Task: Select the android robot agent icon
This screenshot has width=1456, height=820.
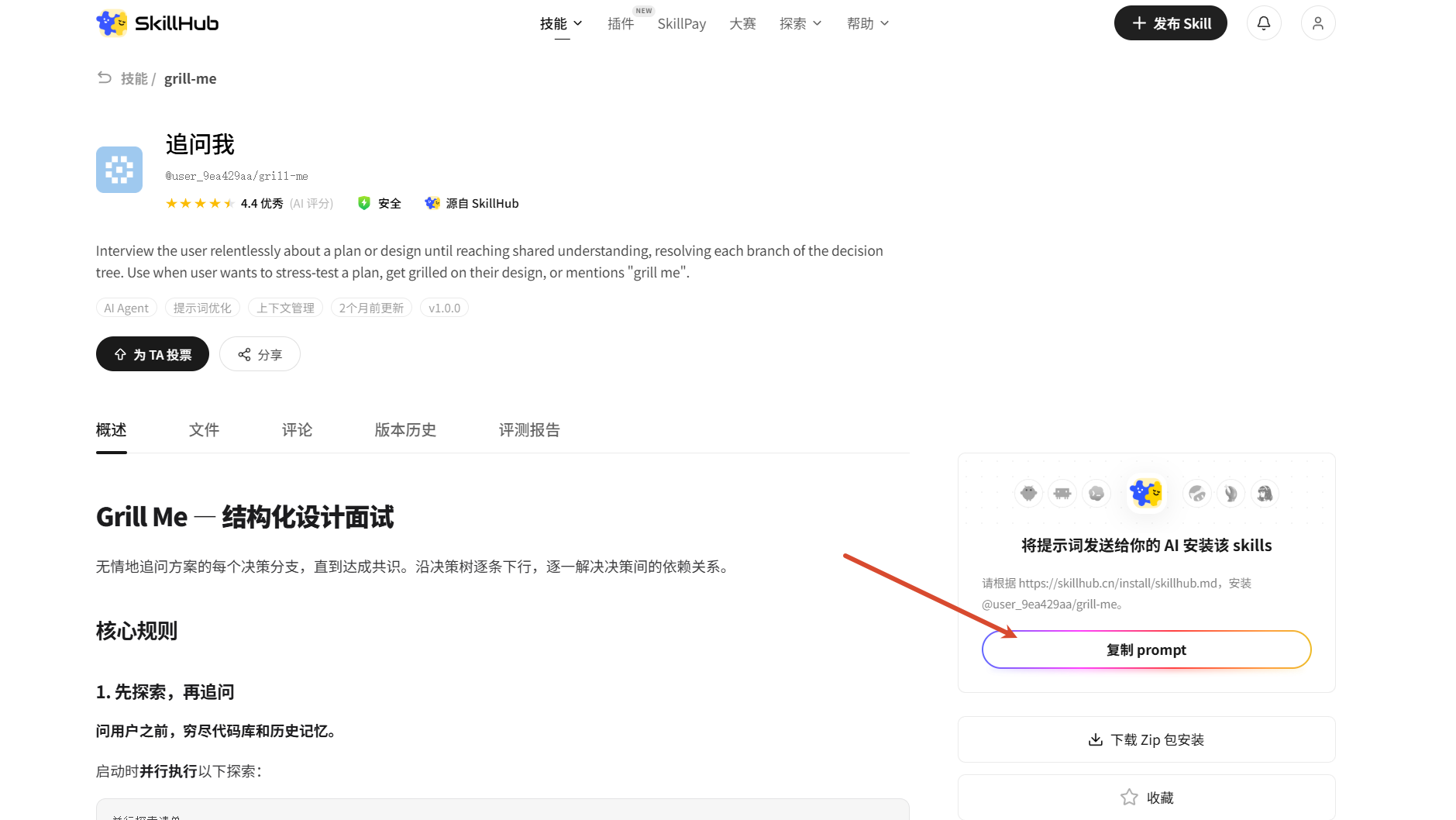Action: coord(1028,493)
